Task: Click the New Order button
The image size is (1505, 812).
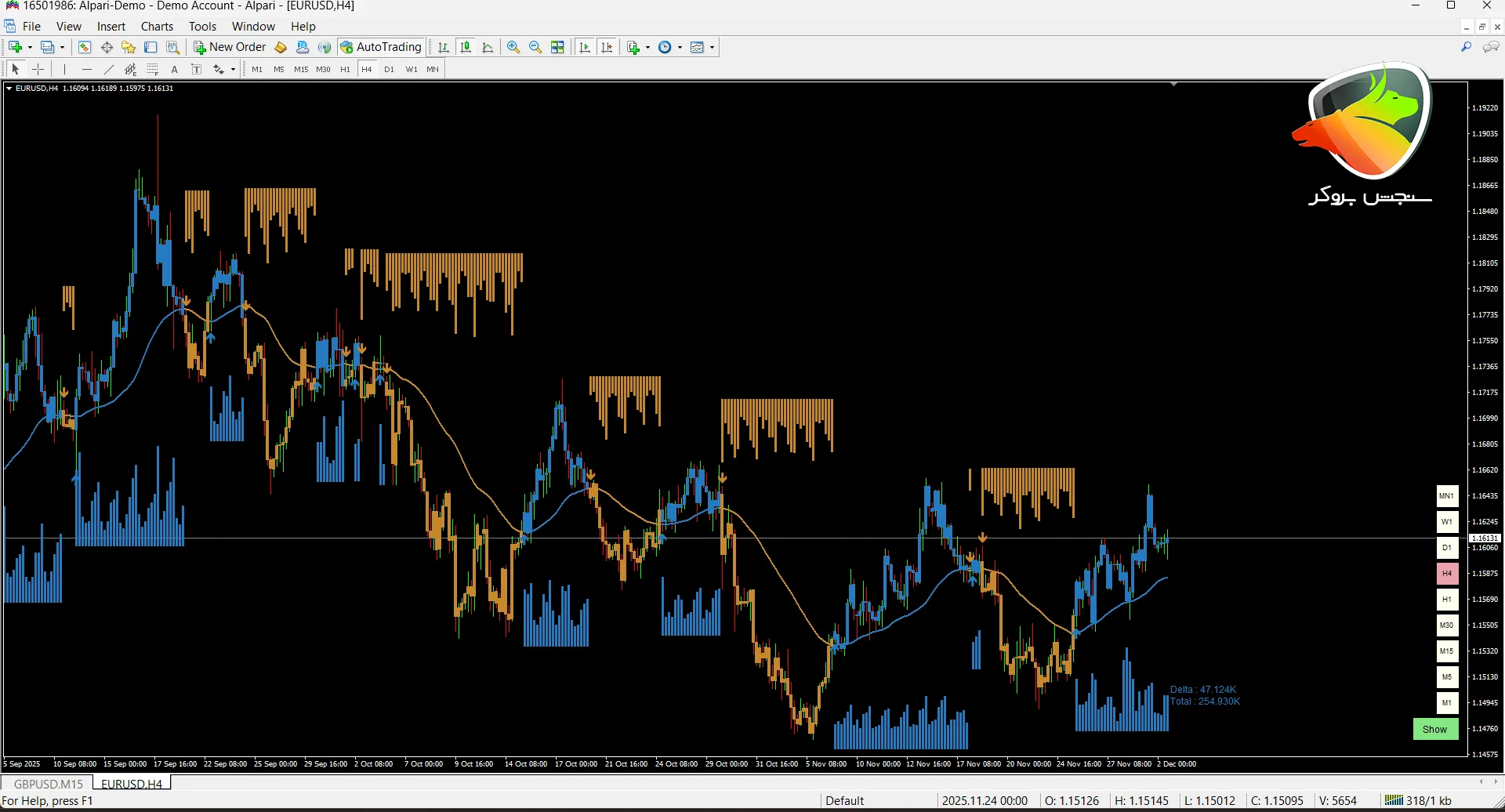Action: [230, 47]
